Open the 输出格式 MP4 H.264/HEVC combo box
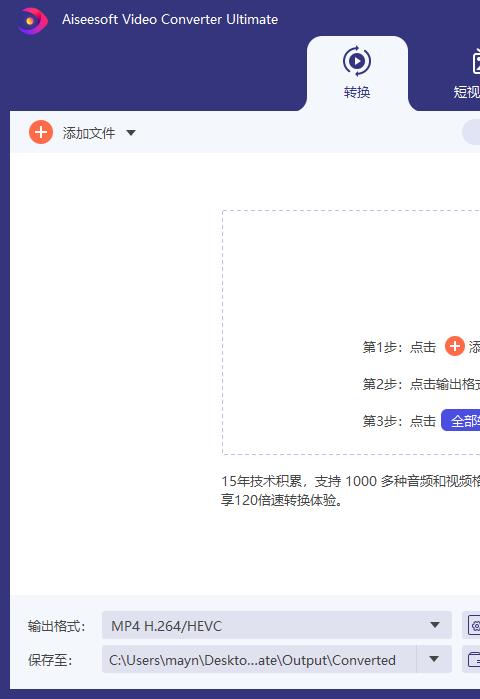The height and width of the screenshot is (699, 480). pos(277,625)
